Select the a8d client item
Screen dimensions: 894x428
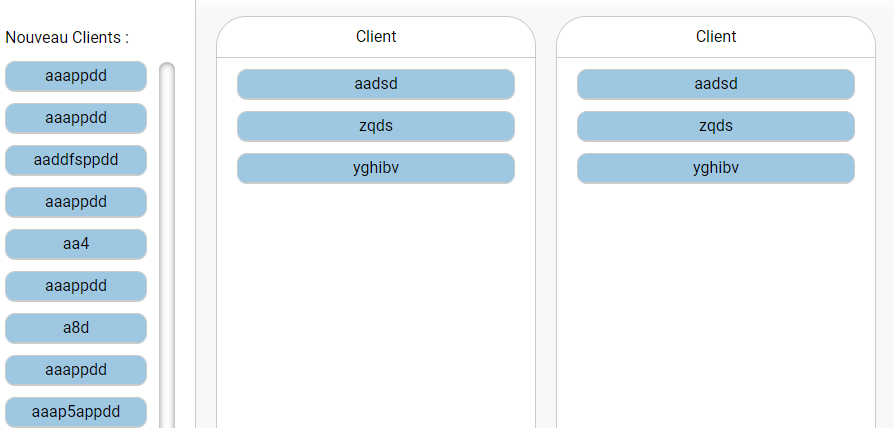[76, 328]
